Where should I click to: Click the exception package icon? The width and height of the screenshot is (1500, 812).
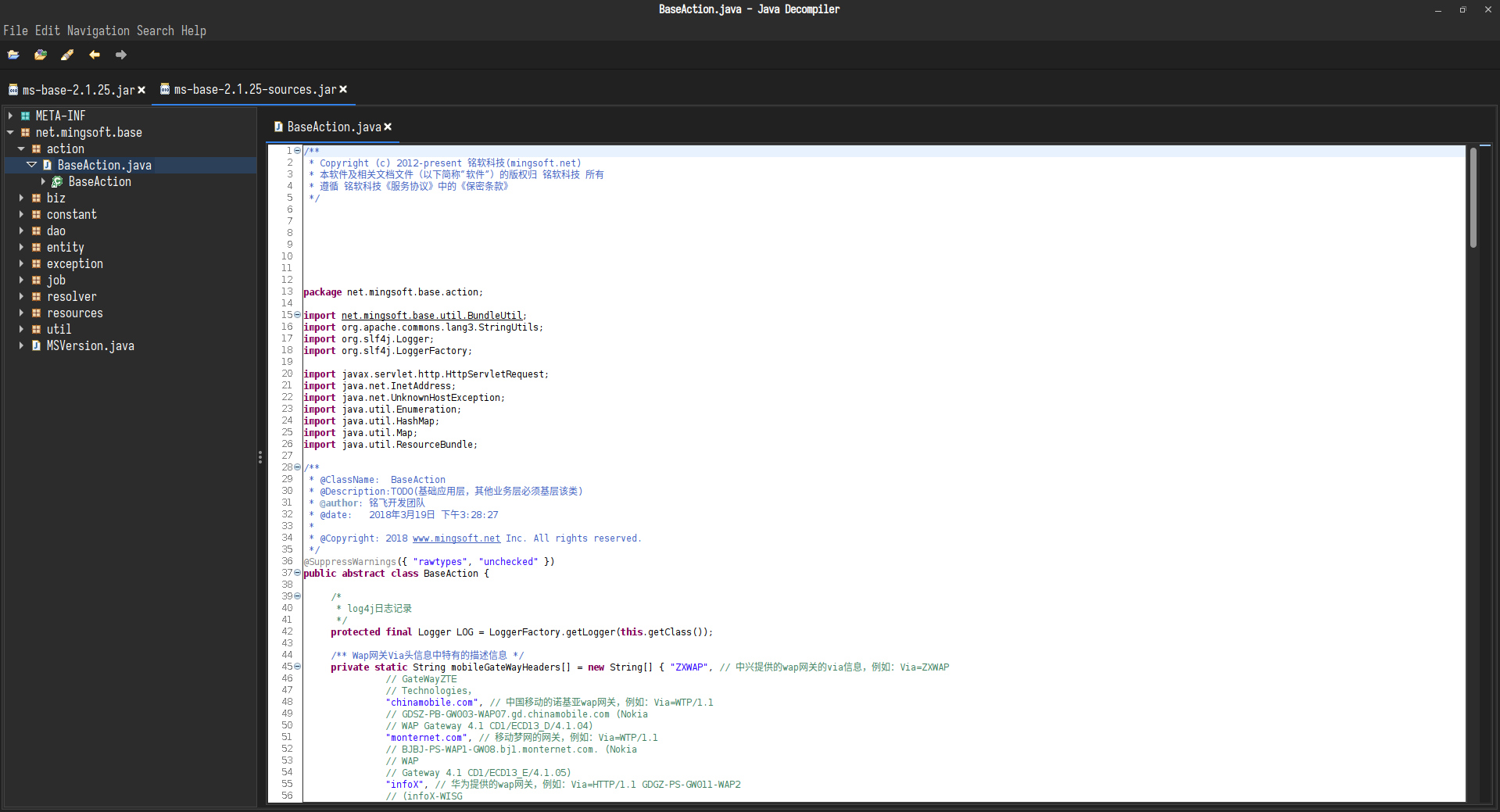pos(36,263)
